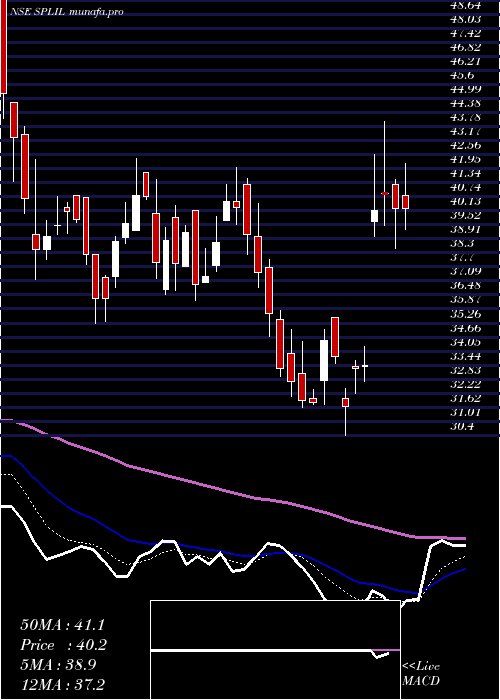500x700 pixels.
Task: Select the 44.38 price label
Action: pos(467,104)
